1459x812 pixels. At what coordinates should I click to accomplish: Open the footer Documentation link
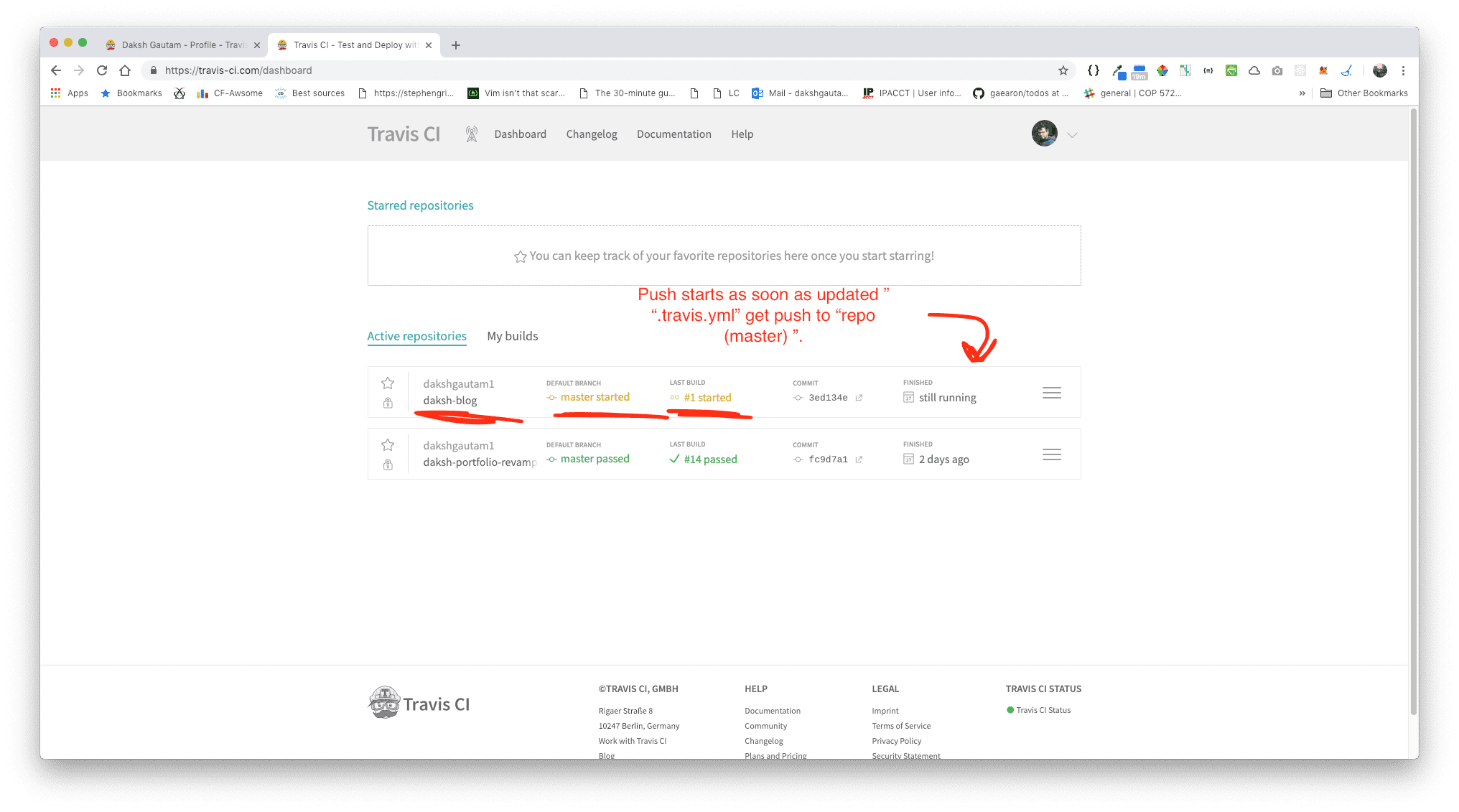pyautogui.click(x=773, y=711)
